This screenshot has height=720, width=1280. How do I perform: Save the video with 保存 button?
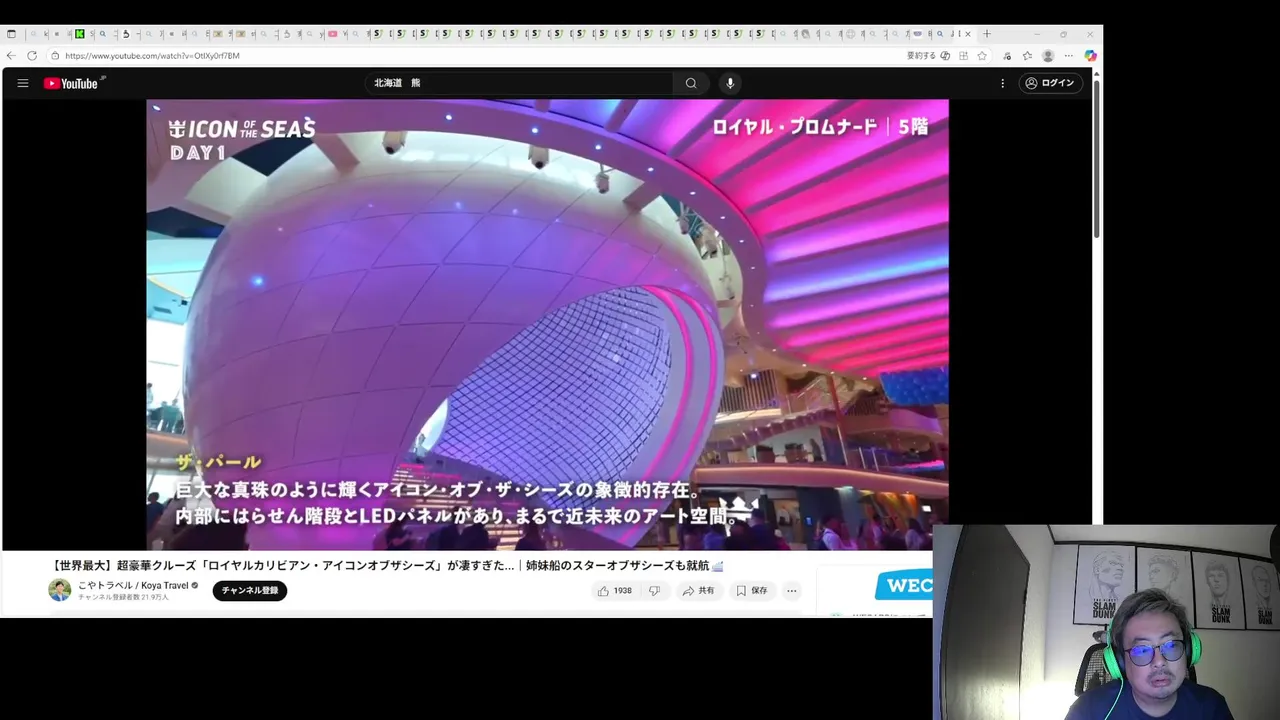[x=752, y=591]
